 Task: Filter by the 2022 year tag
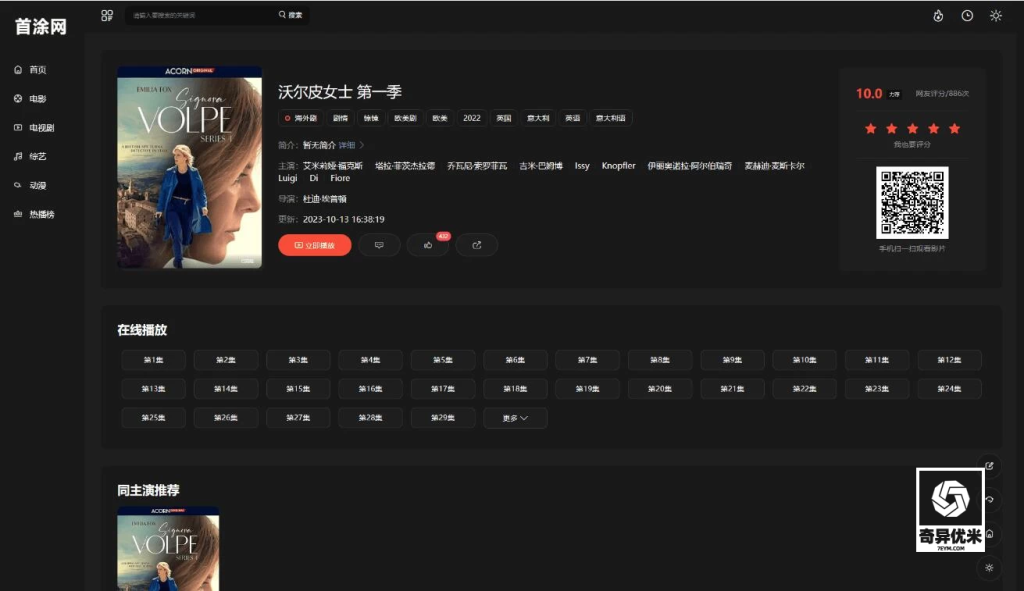coord(472,118)
